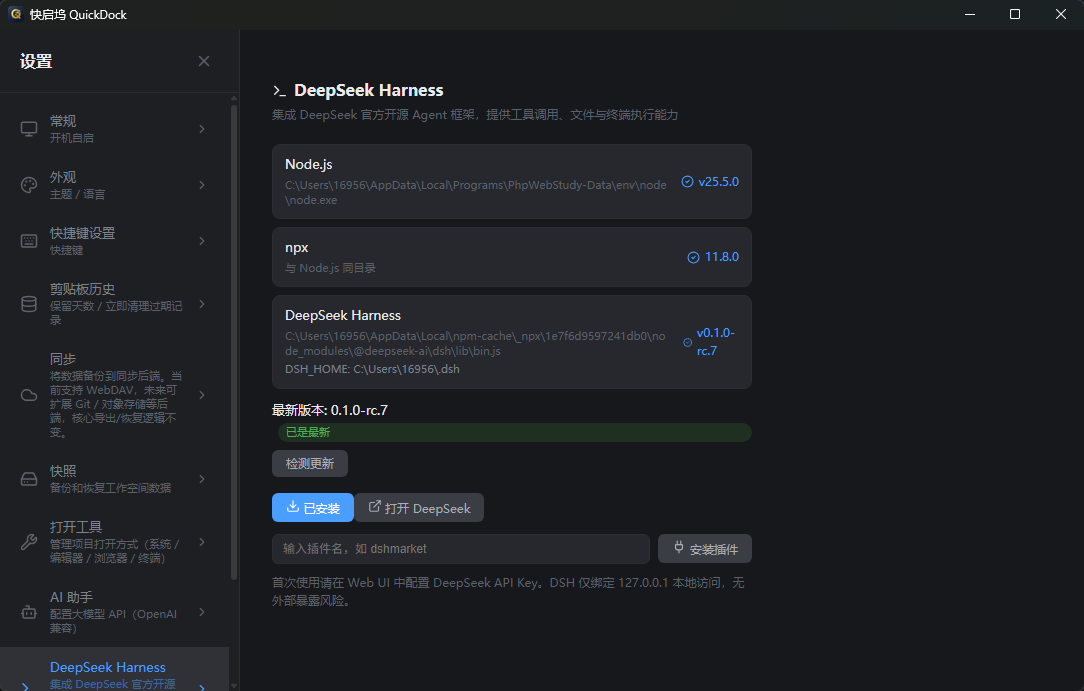1084x691 pixels.
Task: Click the API Key hint text at bottom
Action: click(508, 592)
